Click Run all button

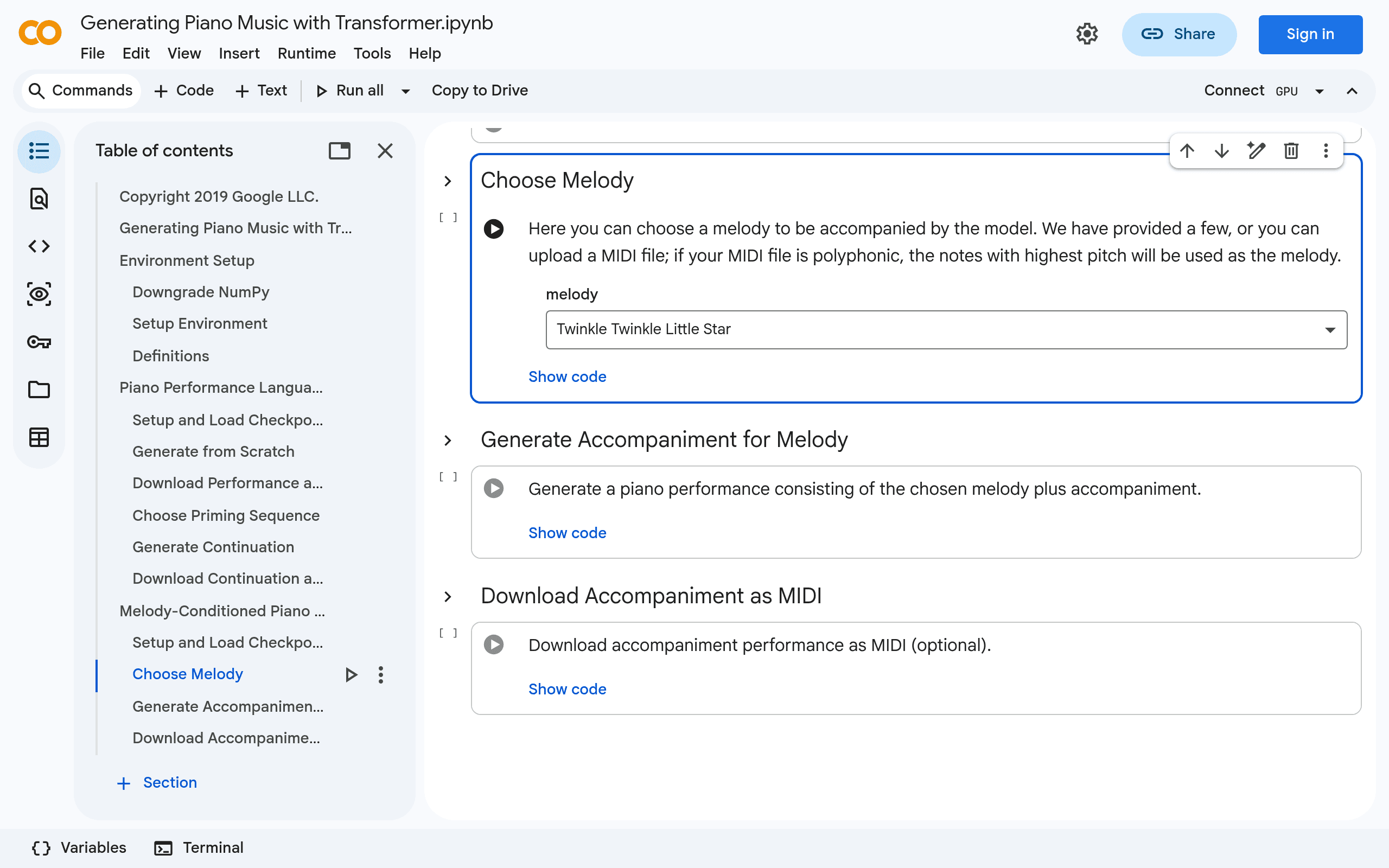[349, 91]
